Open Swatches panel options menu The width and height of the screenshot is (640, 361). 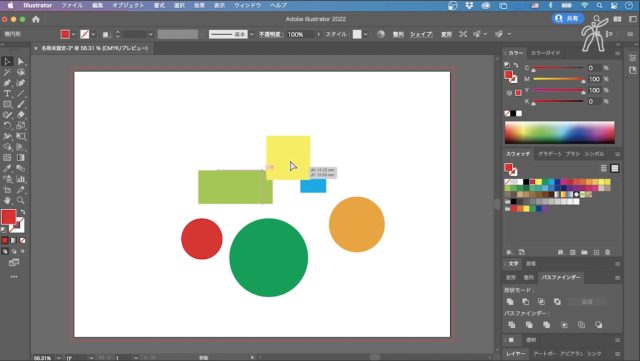[618, 154]
